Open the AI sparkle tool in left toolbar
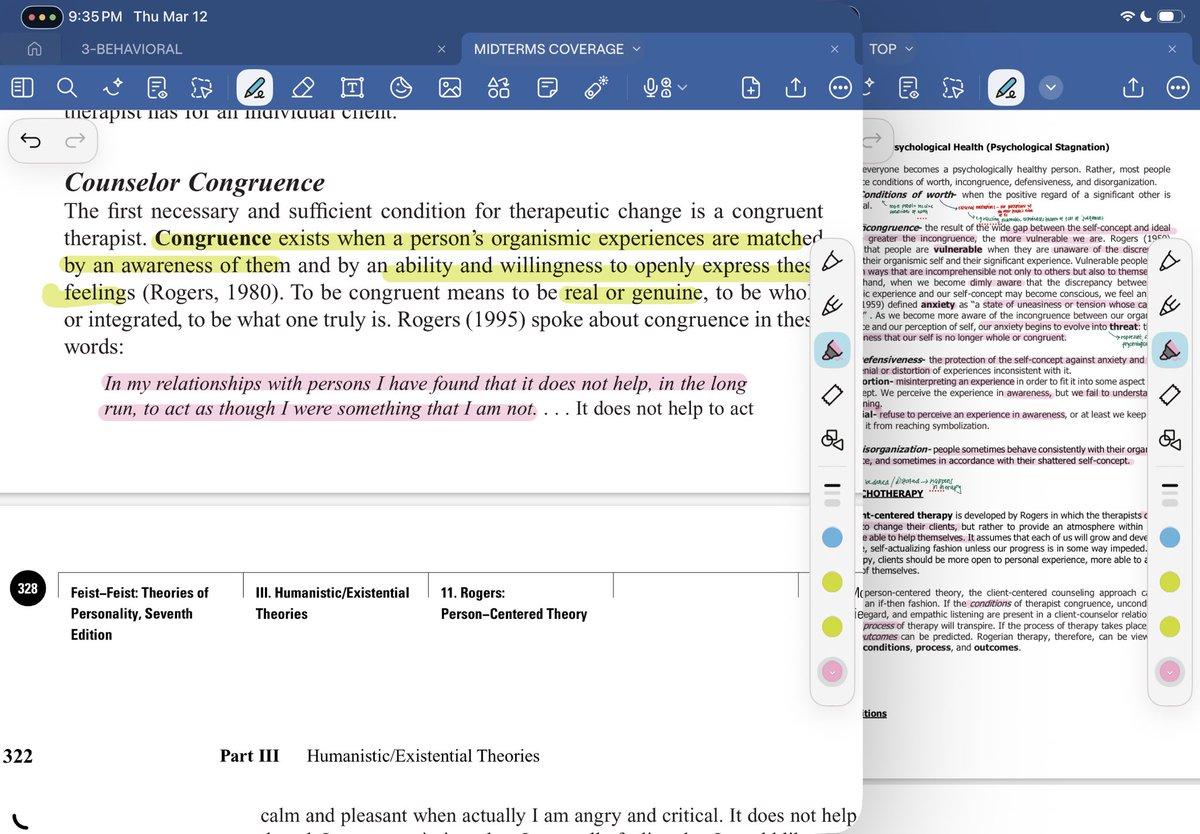 tap(113, 88)
